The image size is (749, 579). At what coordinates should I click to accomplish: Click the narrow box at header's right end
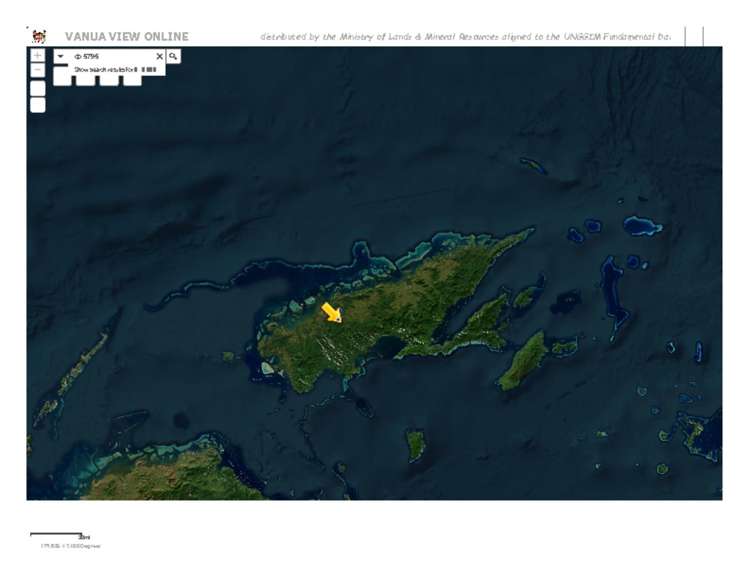[x=694, y=36]
